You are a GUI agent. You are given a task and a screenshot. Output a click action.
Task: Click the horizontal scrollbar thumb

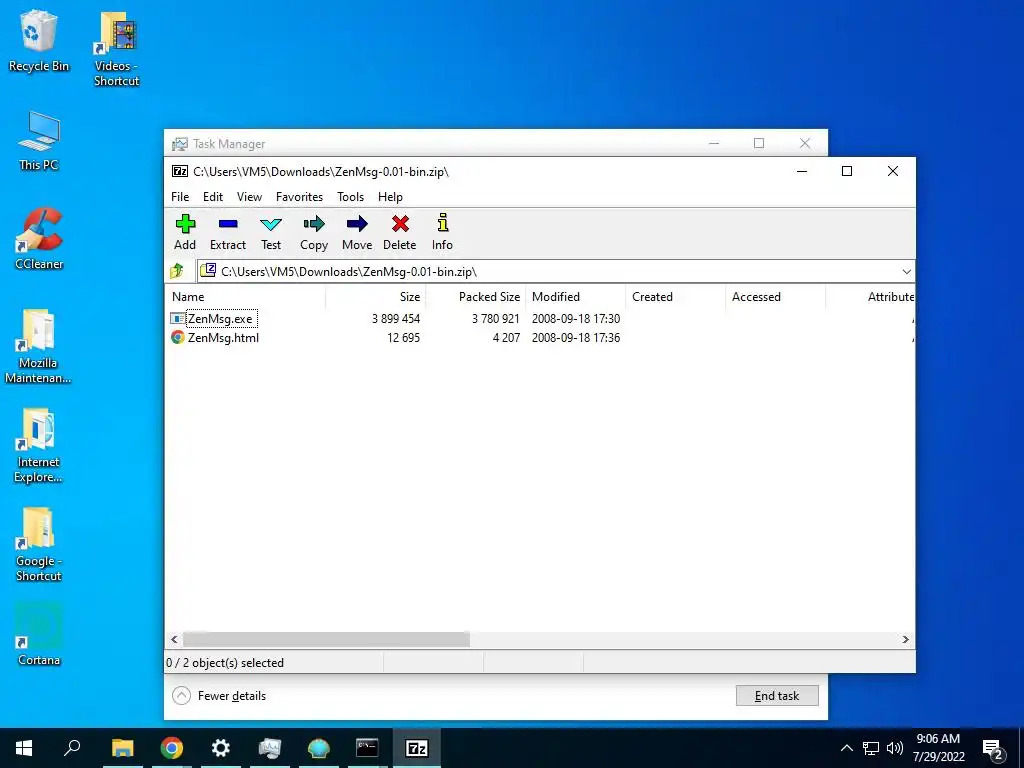pyautogui.click(x=326, y=639)
